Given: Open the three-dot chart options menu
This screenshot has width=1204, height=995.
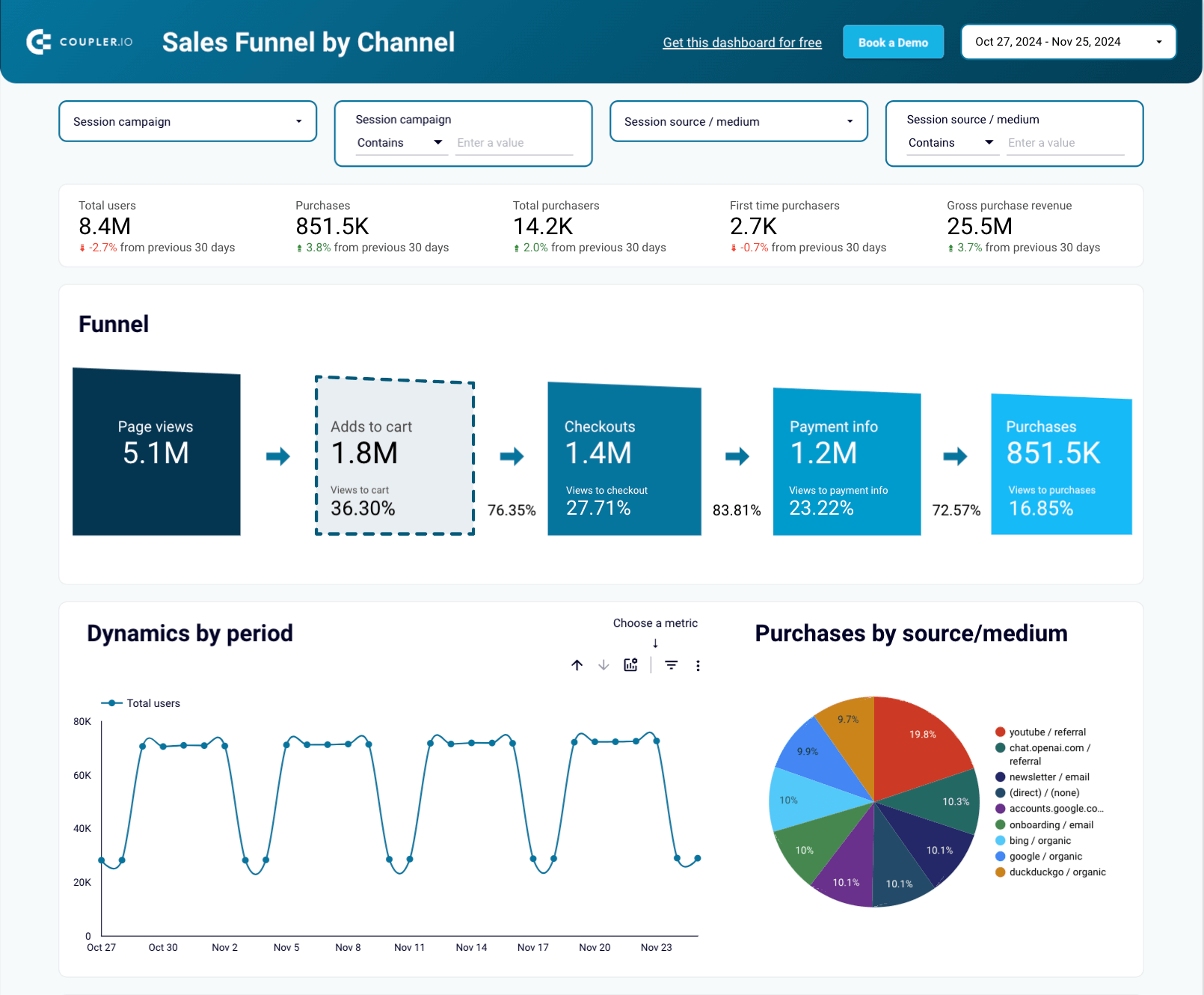Looking at the screenshot, I should pyautogui.click(x=698, y=666).
